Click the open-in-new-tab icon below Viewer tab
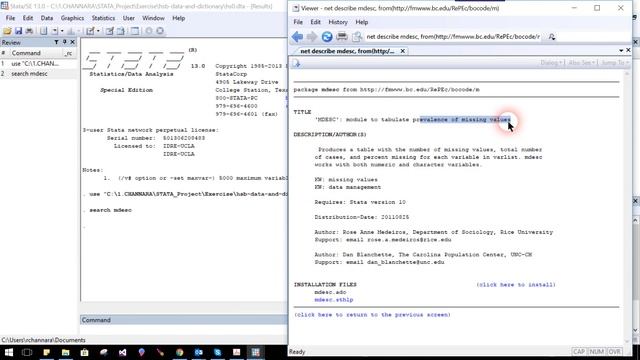This screenshot has height=360, width=640. click(x=296, y=63)
